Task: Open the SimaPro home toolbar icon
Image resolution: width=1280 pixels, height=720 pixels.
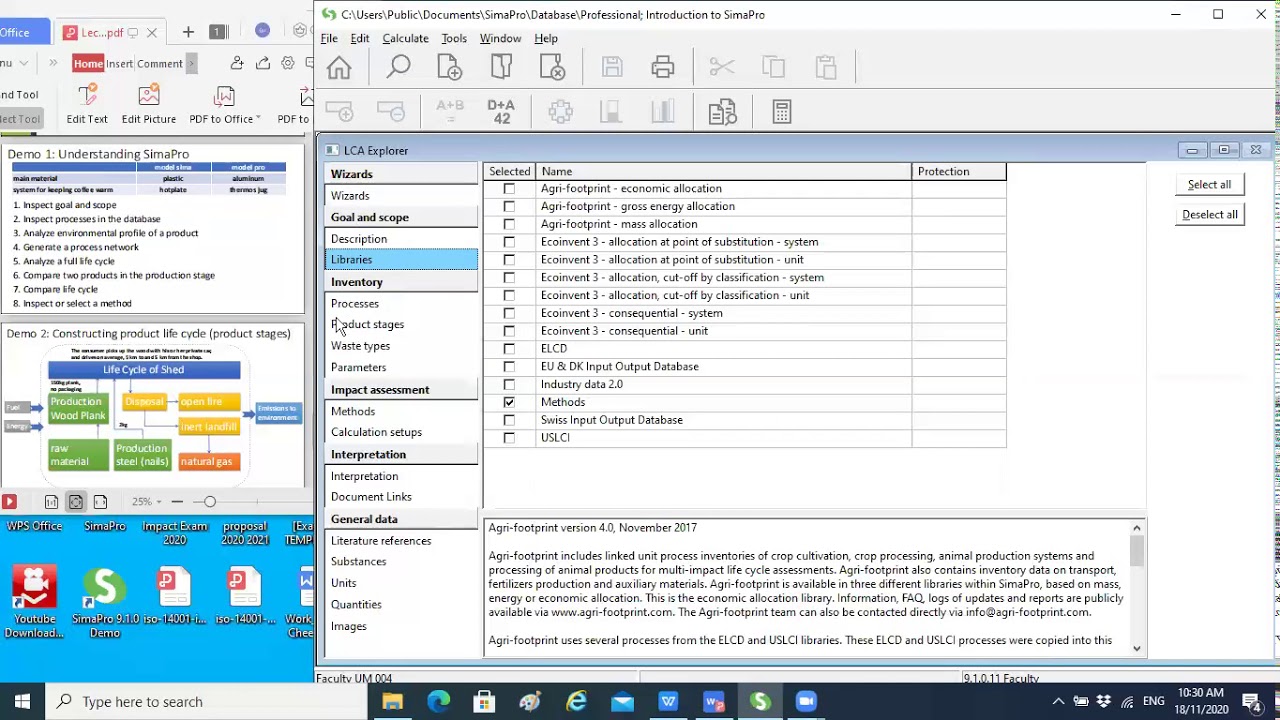Action: point(339,67)
